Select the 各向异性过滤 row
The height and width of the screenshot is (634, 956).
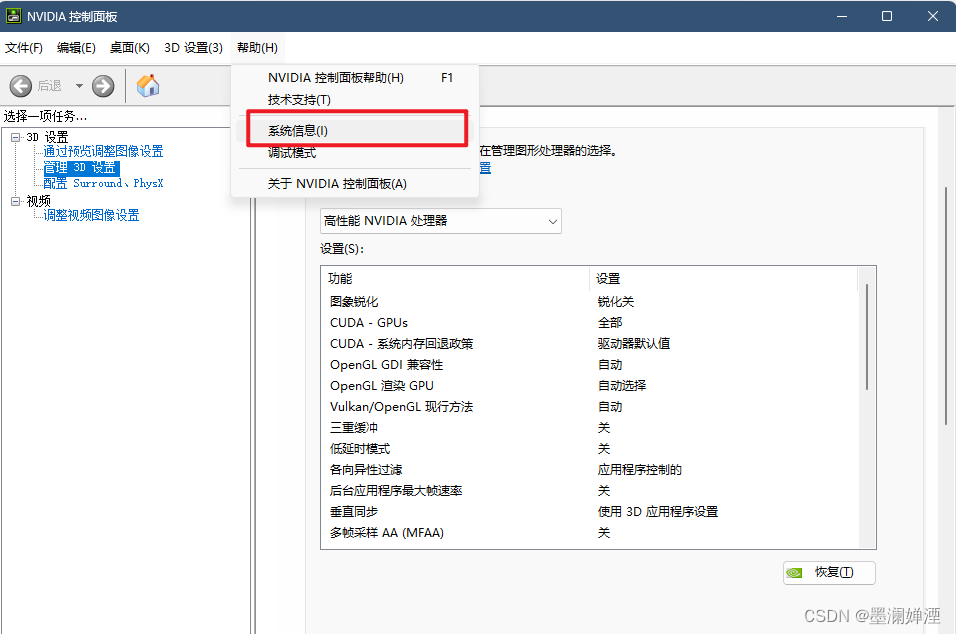click(590, 470)
